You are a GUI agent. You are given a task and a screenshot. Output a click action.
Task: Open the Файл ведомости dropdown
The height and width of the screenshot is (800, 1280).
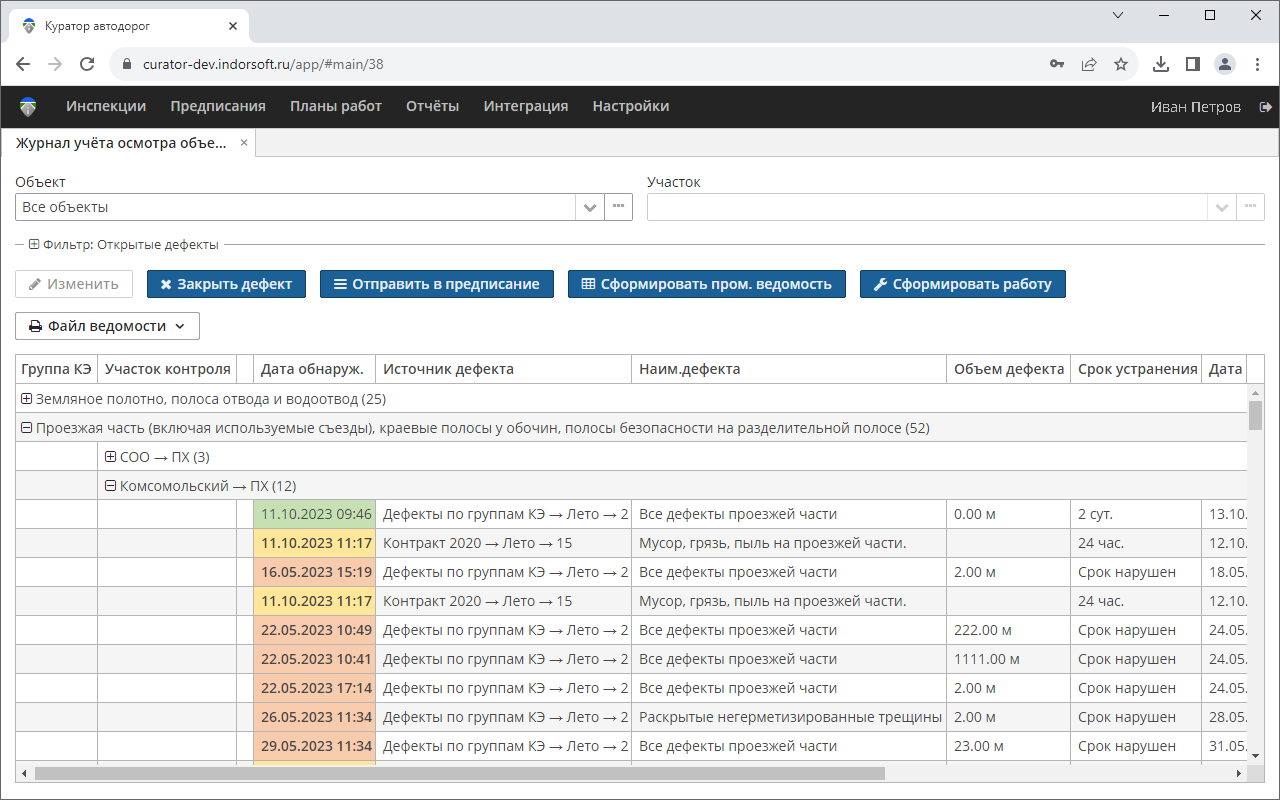pos(107,326)
